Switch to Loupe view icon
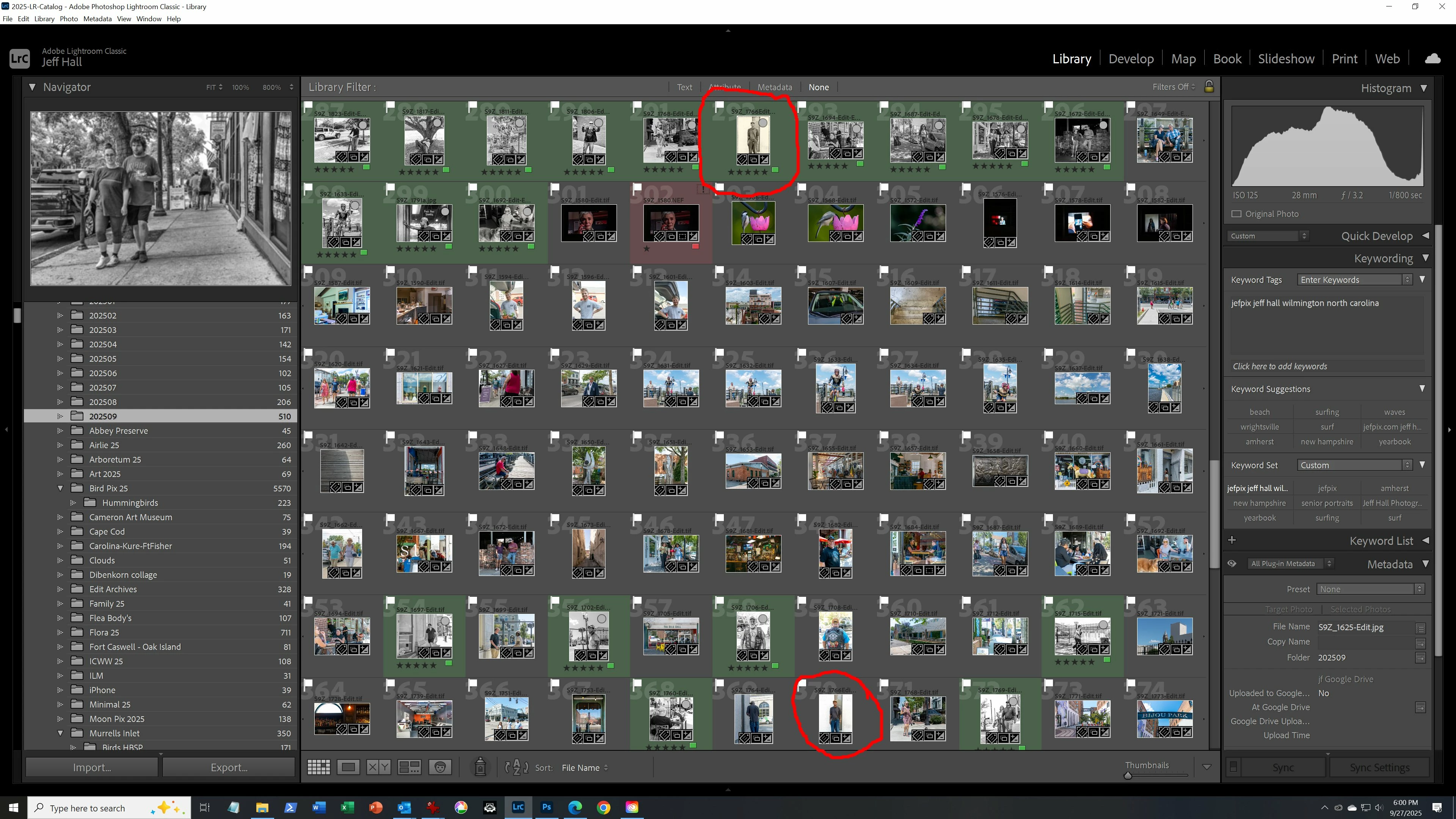This screenshot has width=1456, height=819. pyautogui.click(x=348, y=767)
